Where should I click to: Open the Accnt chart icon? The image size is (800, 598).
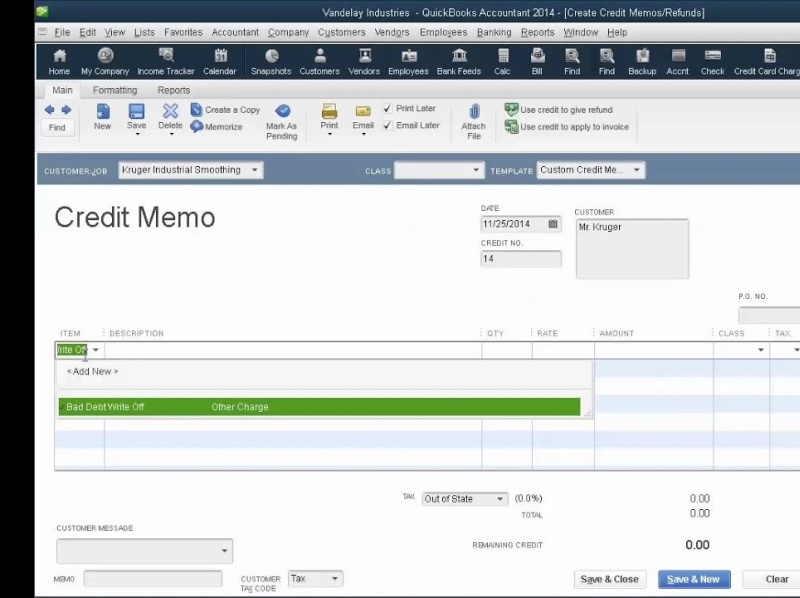[x=678, y=62]
